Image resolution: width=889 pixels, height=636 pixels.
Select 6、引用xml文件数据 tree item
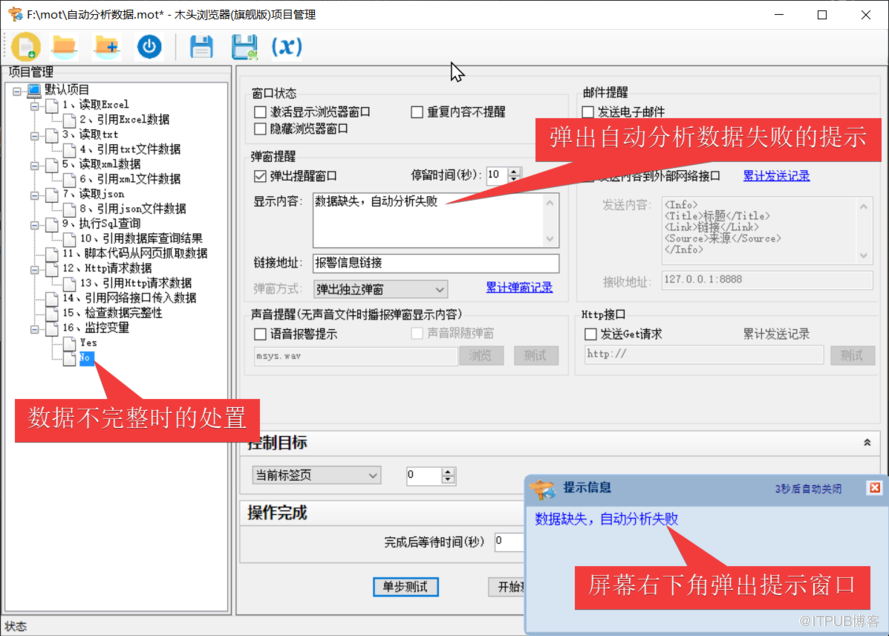tap(130, 179)
